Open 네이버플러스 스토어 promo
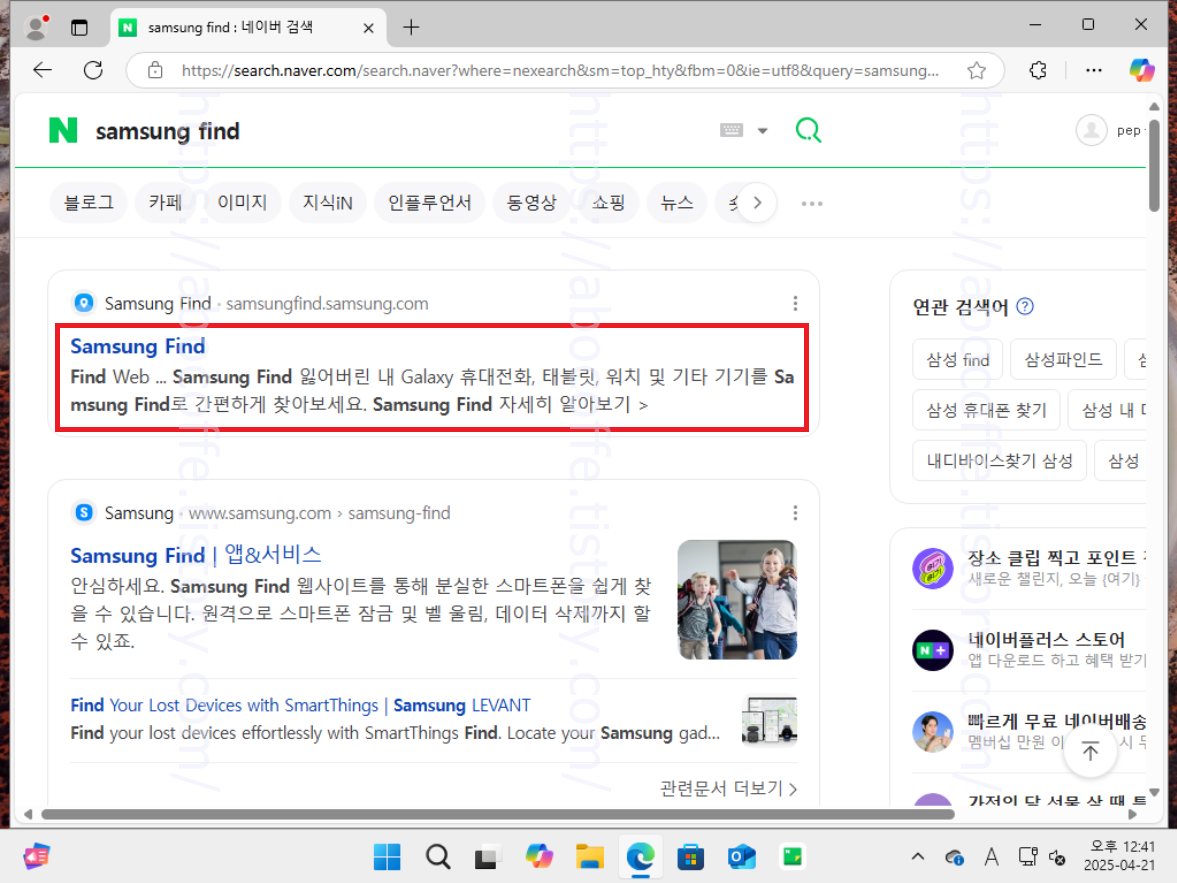 point(1028,649)
